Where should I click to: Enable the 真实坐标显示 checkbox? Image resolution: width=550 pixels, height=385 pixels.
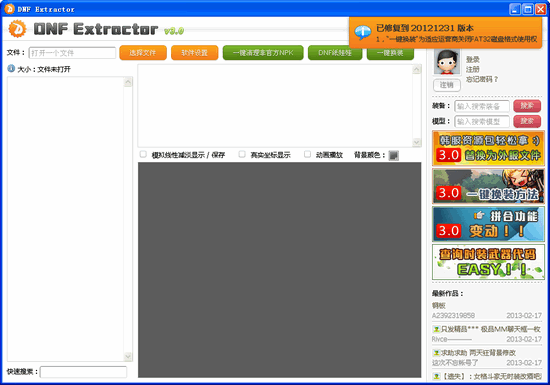242,154
